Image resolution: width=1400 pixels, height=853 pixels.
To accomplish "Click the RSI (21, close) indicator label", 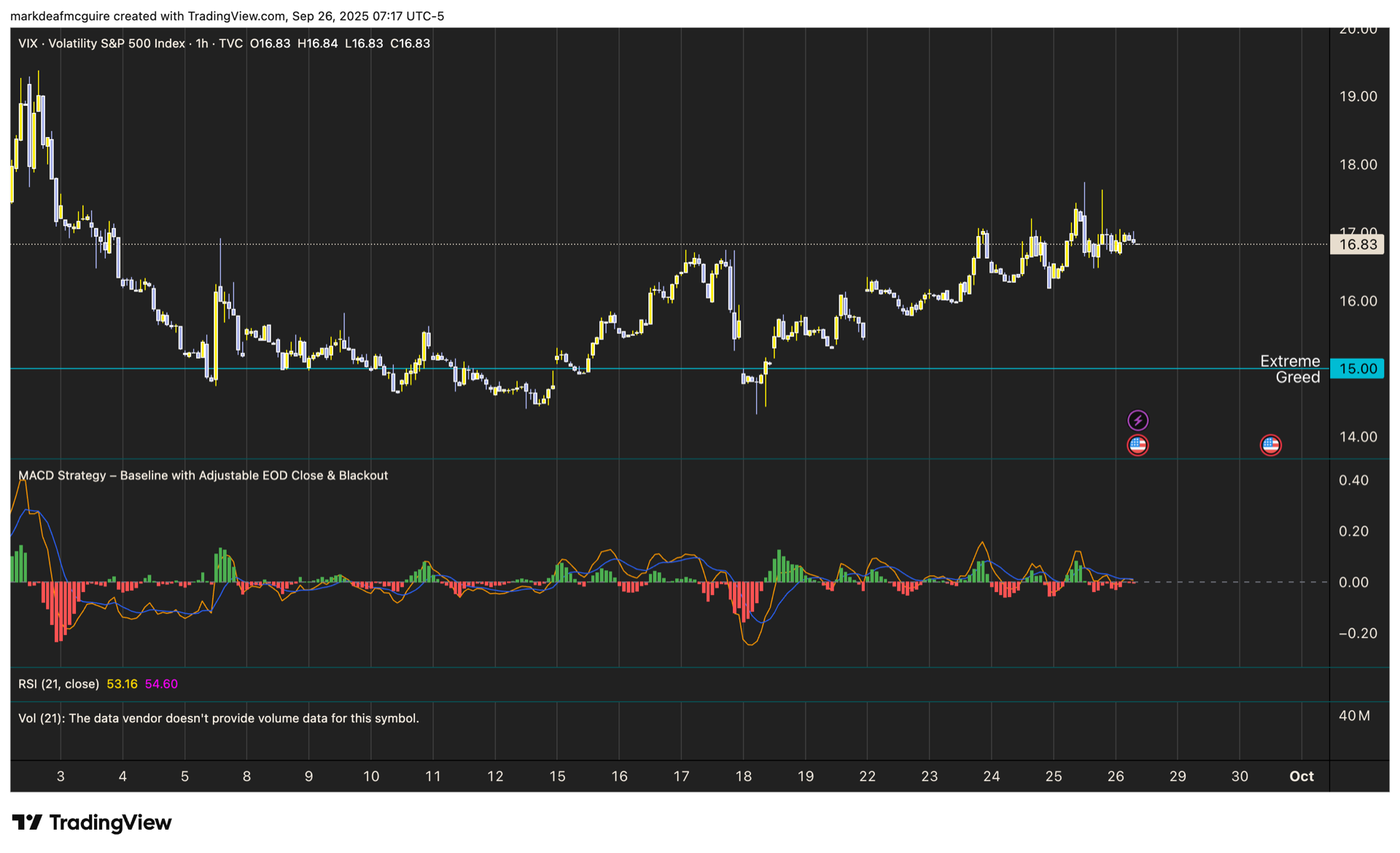I will coord(58,684).
